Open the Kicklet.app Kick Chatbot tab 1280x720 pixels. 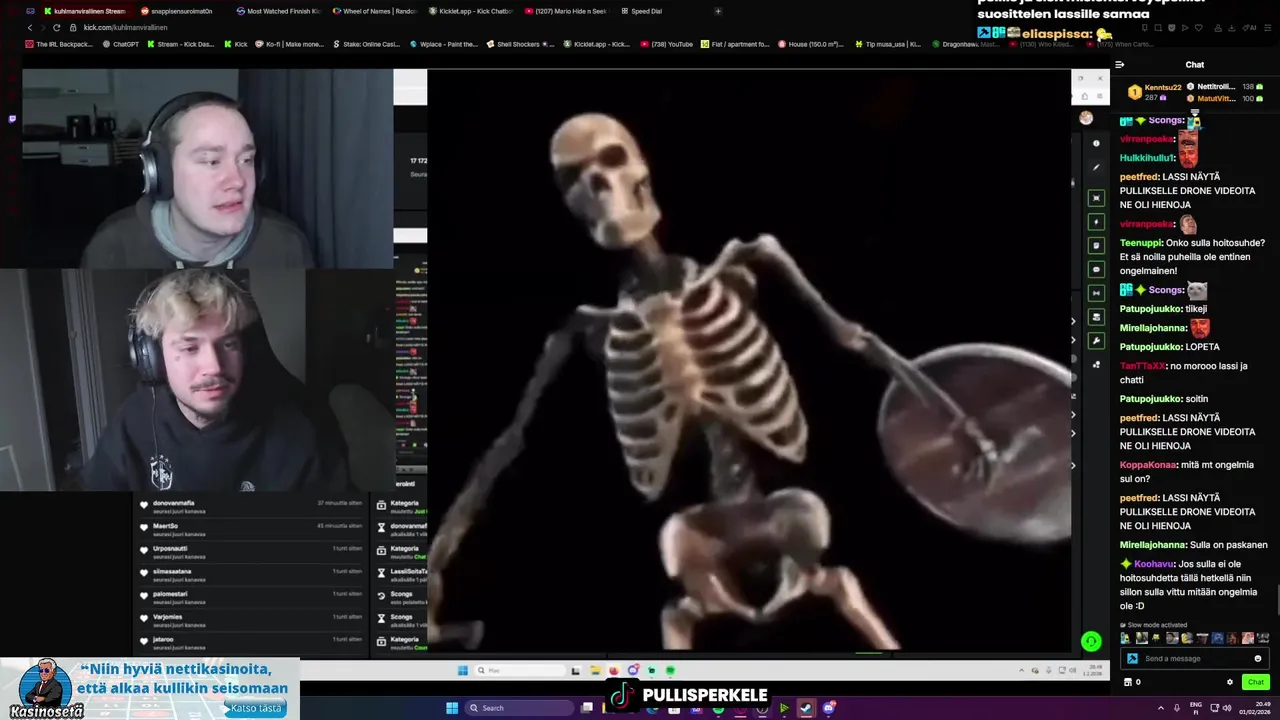469,11
